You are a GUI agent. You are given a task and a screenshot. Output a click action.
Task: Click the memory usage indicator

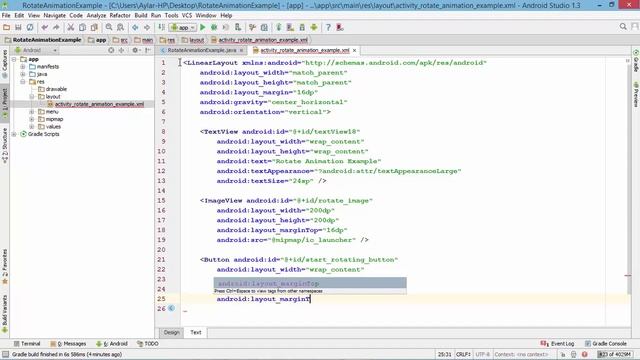point(615,354)
